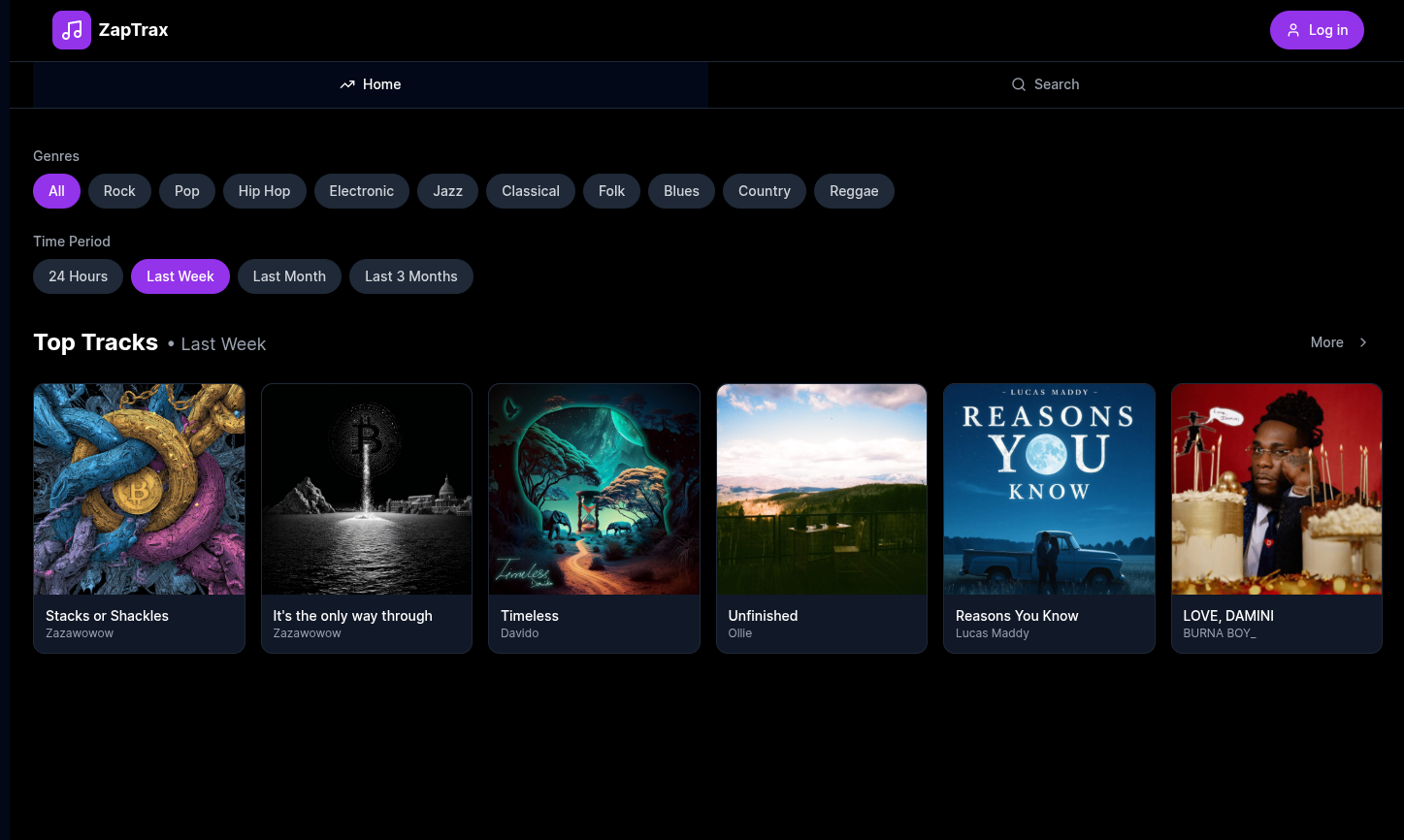Open the More arrow next to Top Tracks

pos(1362,342)
